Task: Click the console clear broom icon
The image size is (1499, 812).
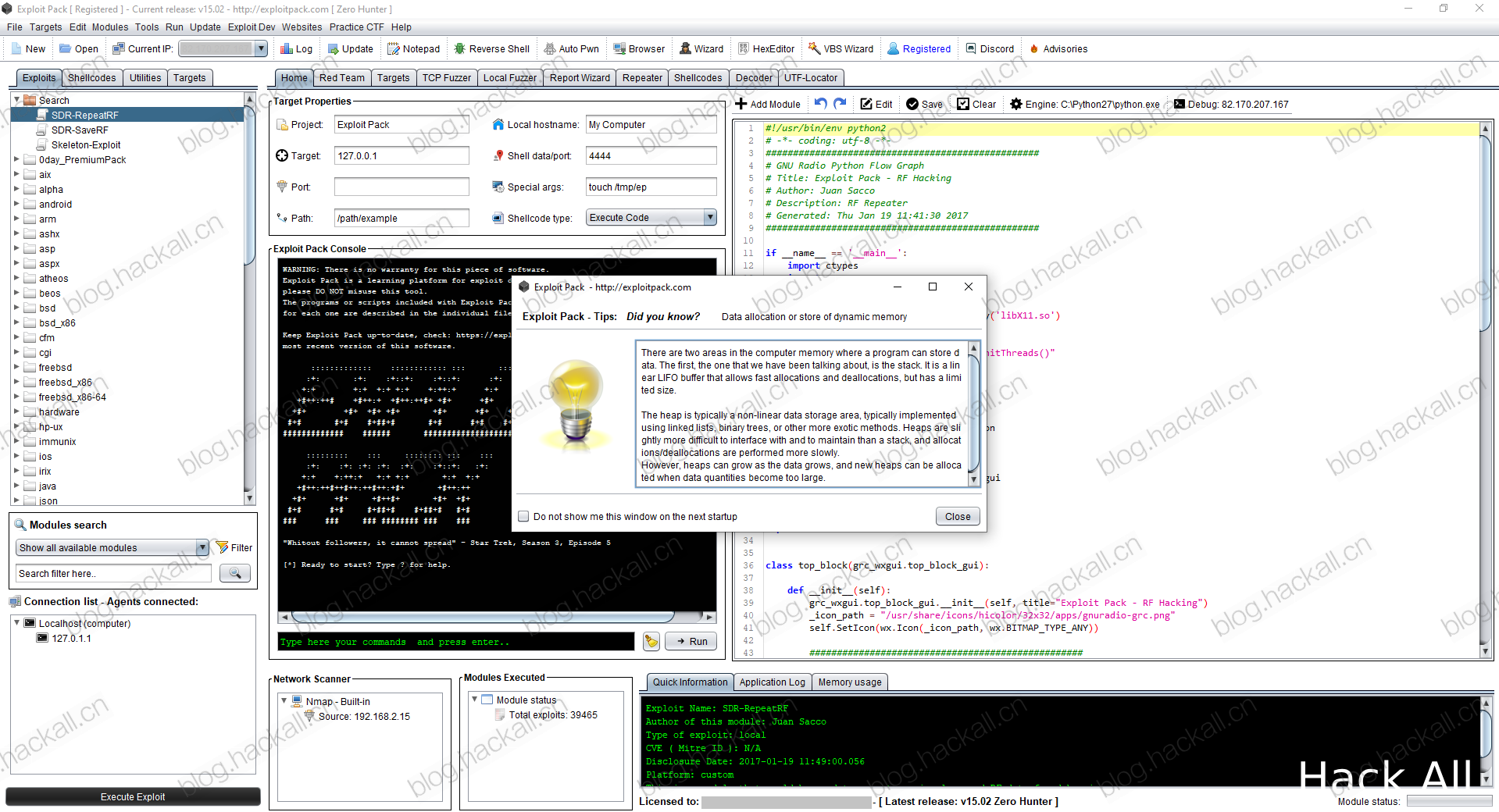Action: click(x=651, y=641)
